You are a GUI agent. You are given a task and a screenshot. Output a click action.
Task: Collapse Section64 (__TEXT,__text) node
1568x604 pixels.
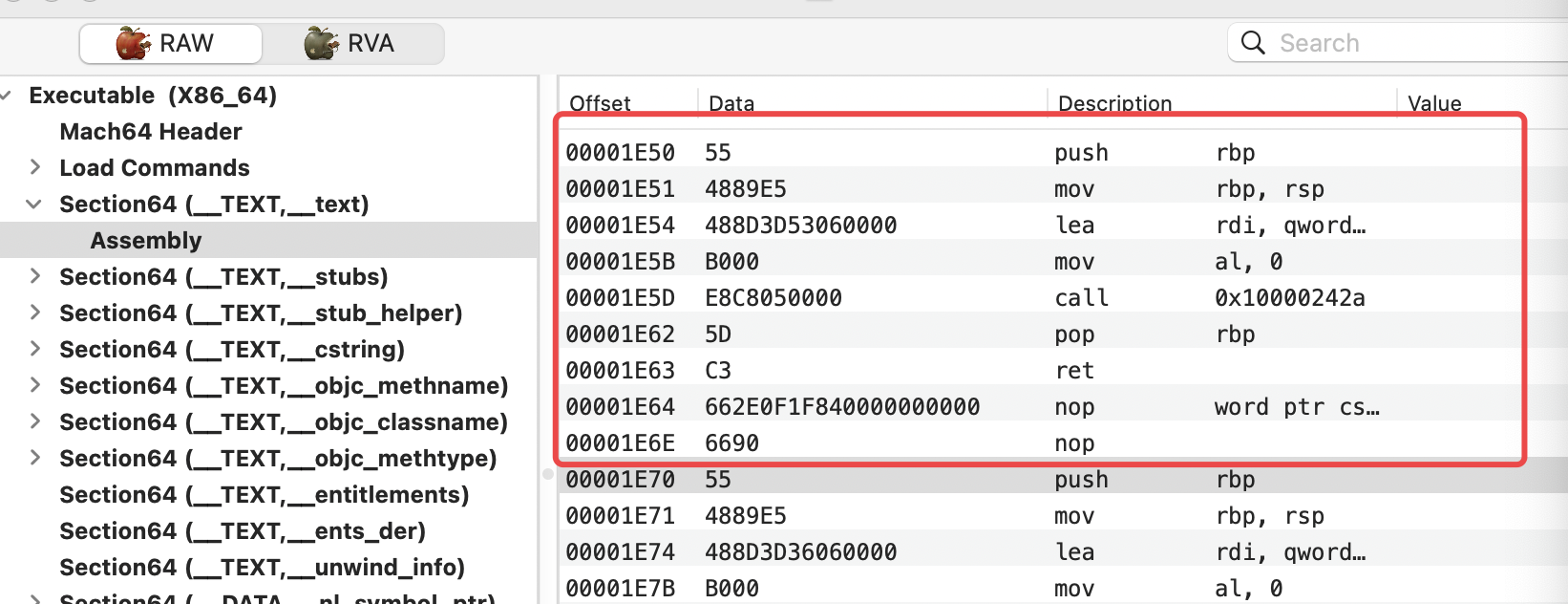point(34,204)
